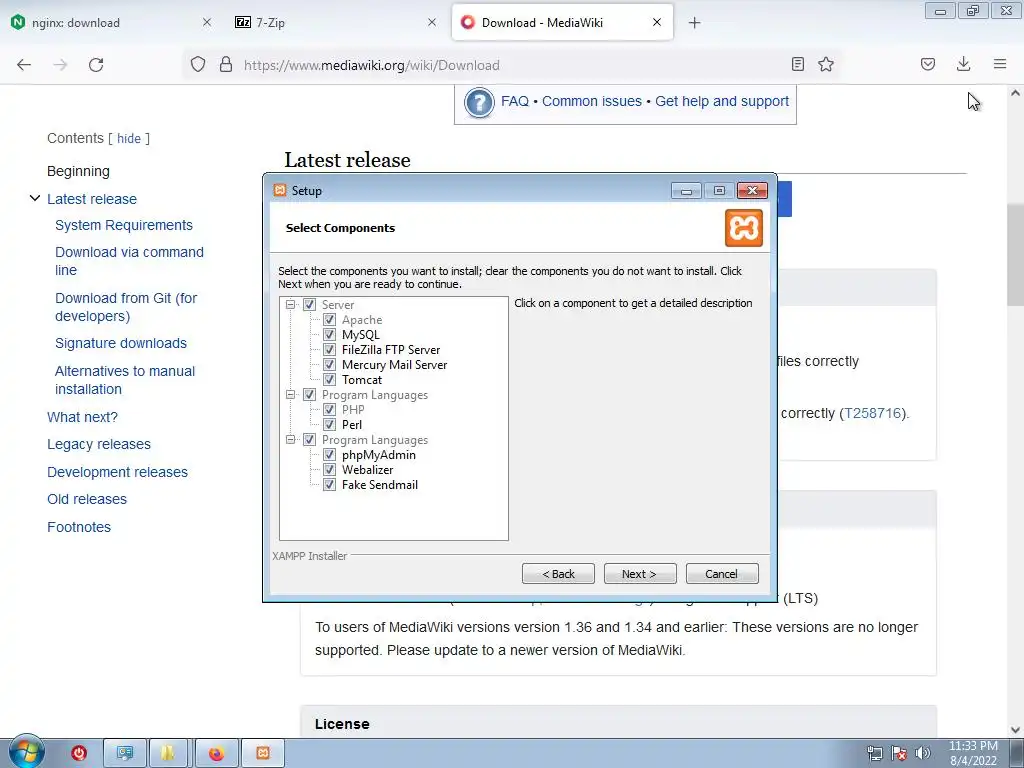Click the network tray icon
Image resolution: width=1024 pixels, height=768 pixels.
(x=875, y=753)
